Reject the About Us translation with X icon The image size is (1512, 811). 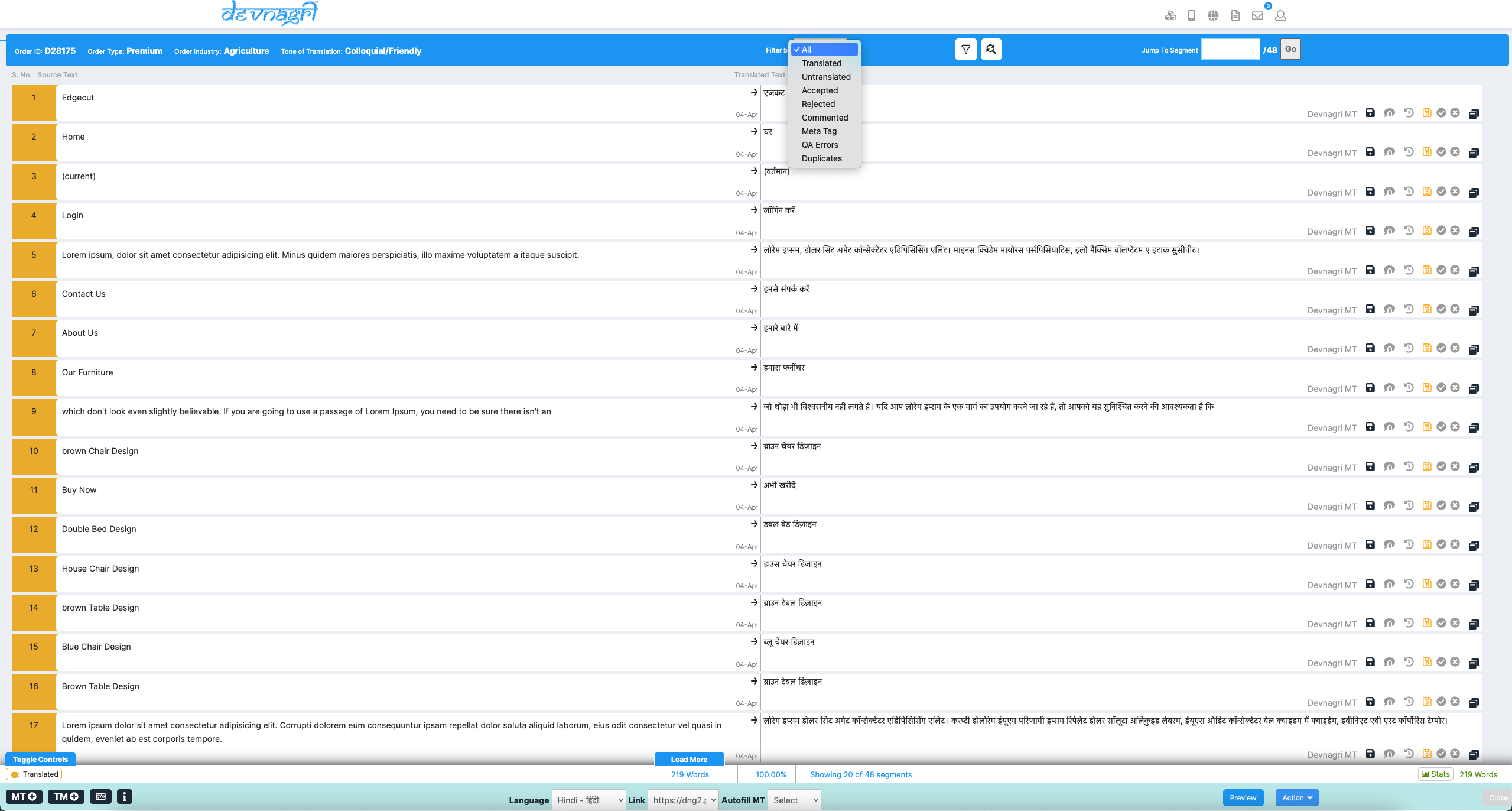pos(1455,348)
